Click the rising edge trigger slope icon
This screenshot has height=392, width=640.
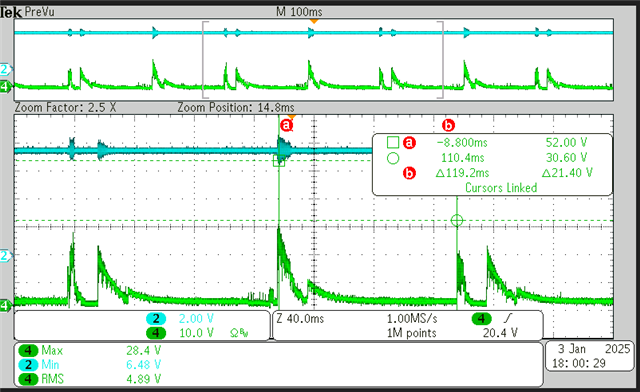click(509, 318)
